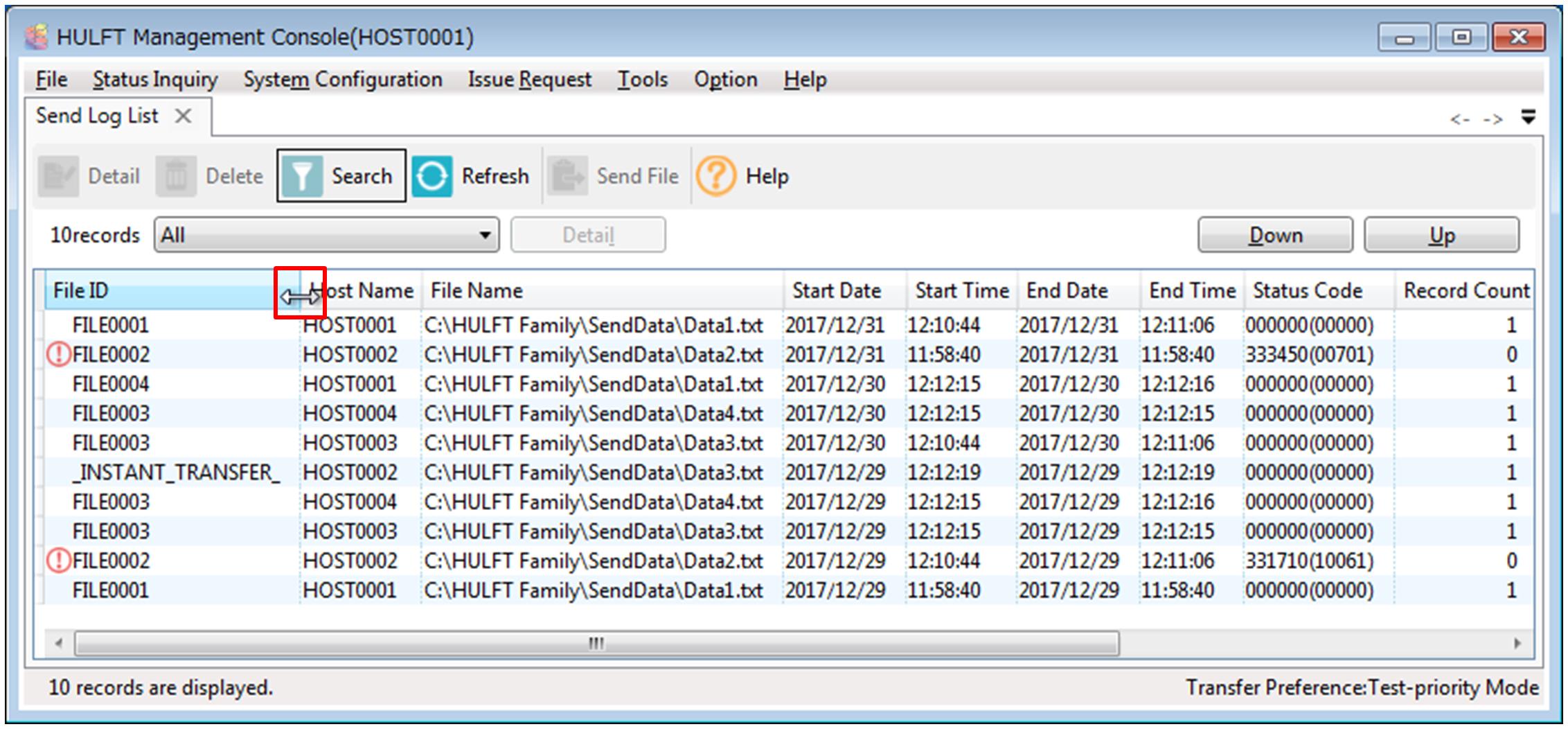Click error icon on FILE0002 2017/12/29 row
The height and width of the screenshot is (729, 1568).
[58, 561]
